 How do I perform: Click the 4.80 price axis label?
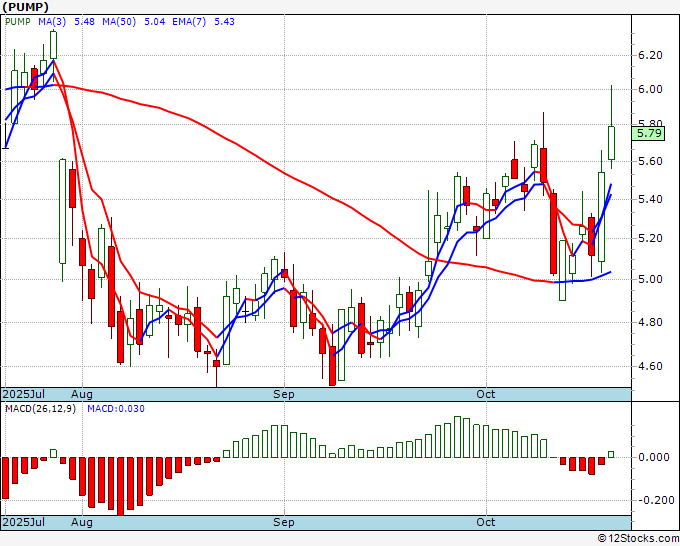pyautogui.click(x=650, y=322)
